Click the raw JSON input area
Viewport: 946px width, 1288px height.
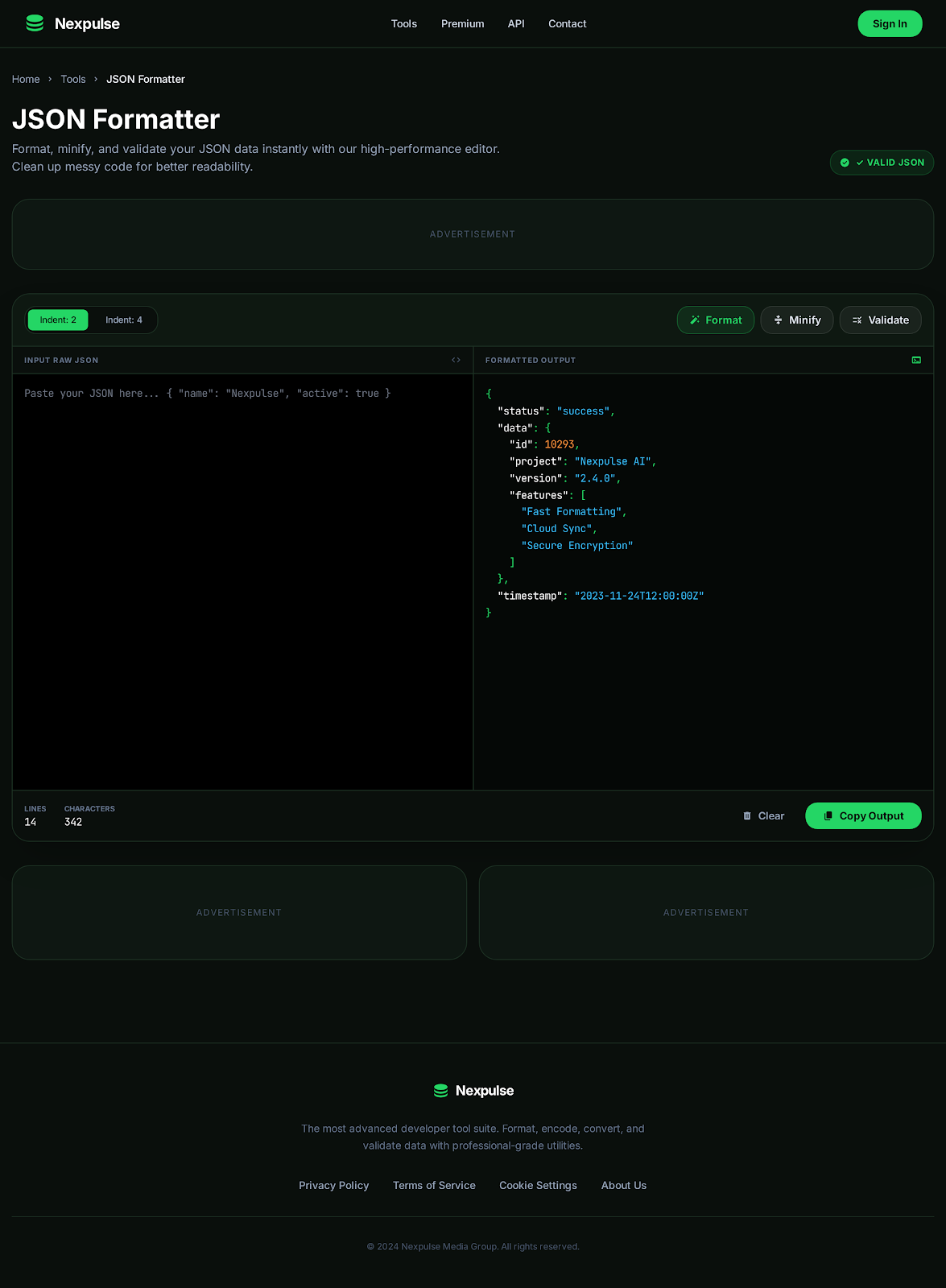(x=242, y=581)
